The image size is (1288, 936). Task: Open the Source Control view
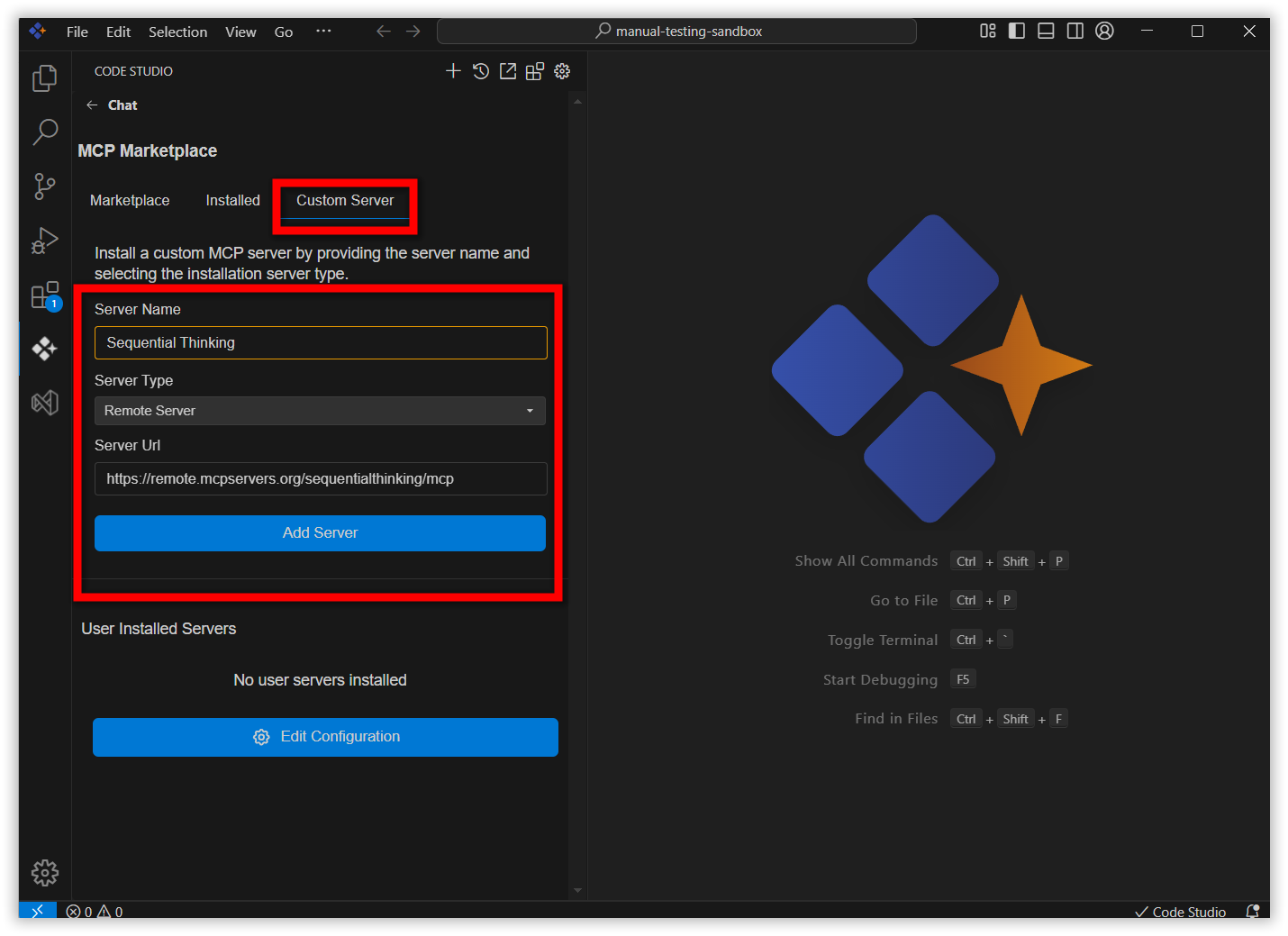pos(45,186)
